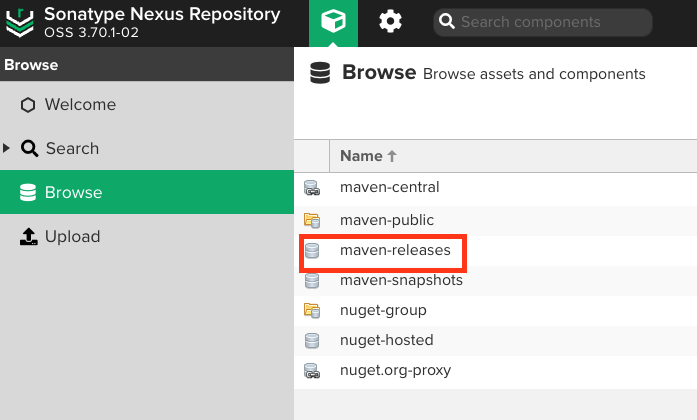Image resolution: width=697 pixels, height=420 pixels.
Task: Open the Browse cube icon in header
Action: click(333, 21)
